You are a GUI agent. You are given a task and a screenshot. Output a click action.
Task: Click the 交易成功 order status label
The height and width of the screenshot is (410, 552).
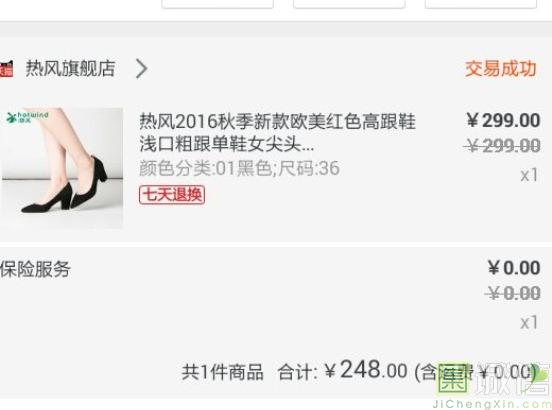pyautogui.click(x=501, y=68)
